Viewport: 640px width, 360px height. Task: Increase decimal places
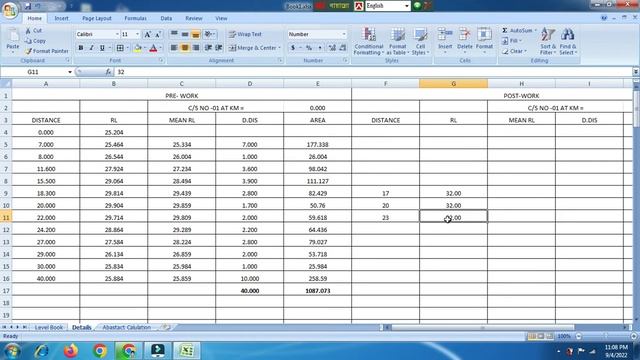(x=332, y=48)
